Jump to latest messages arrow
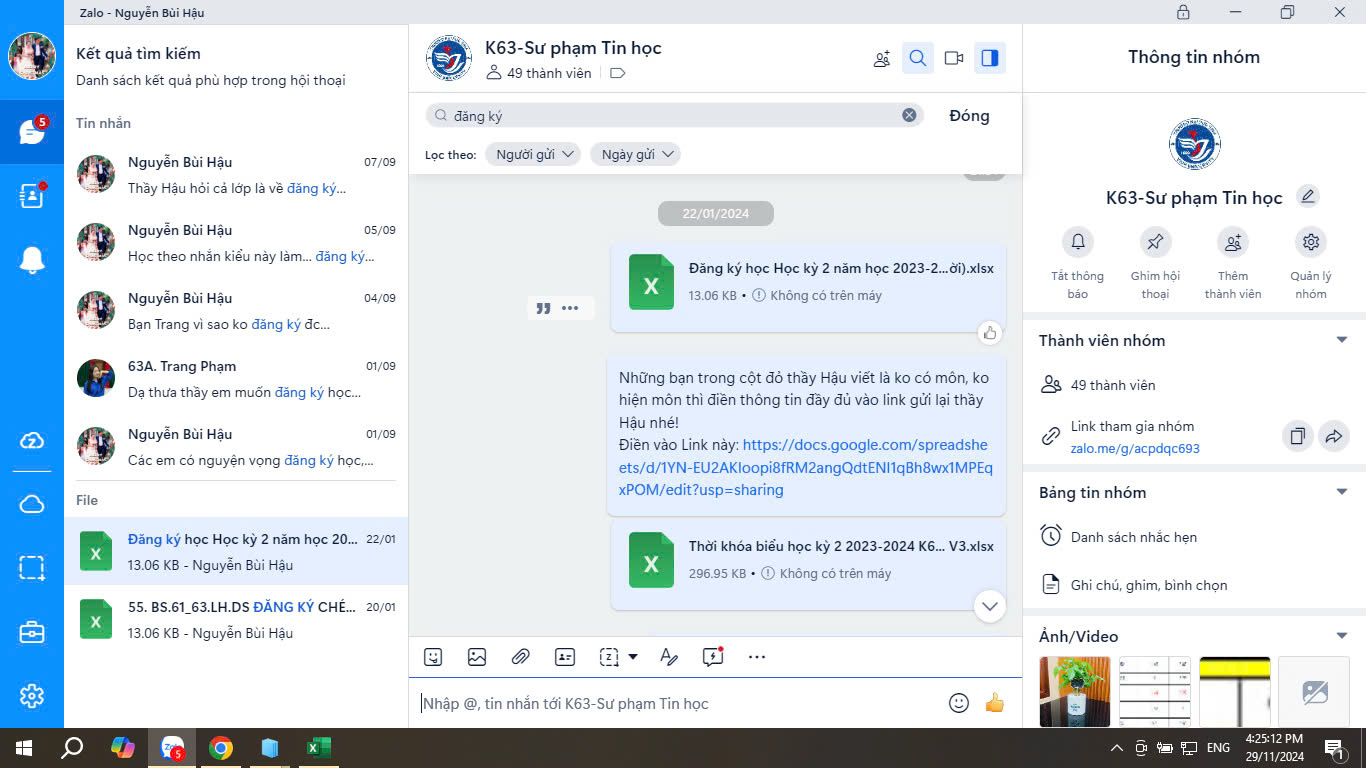 pos(989,606)
